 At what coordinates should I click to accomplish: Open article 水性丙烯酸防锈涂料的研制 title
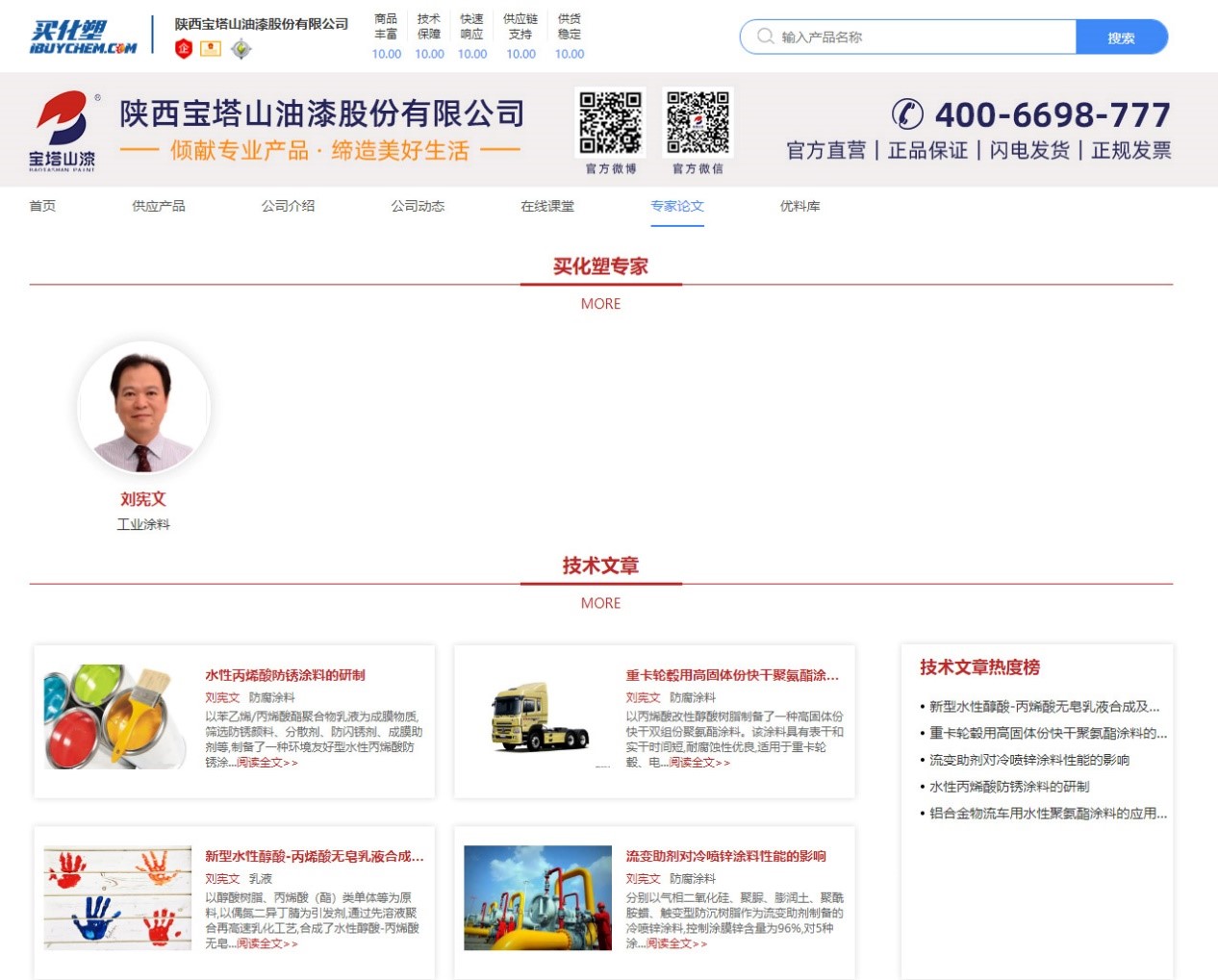pos(285,675)
